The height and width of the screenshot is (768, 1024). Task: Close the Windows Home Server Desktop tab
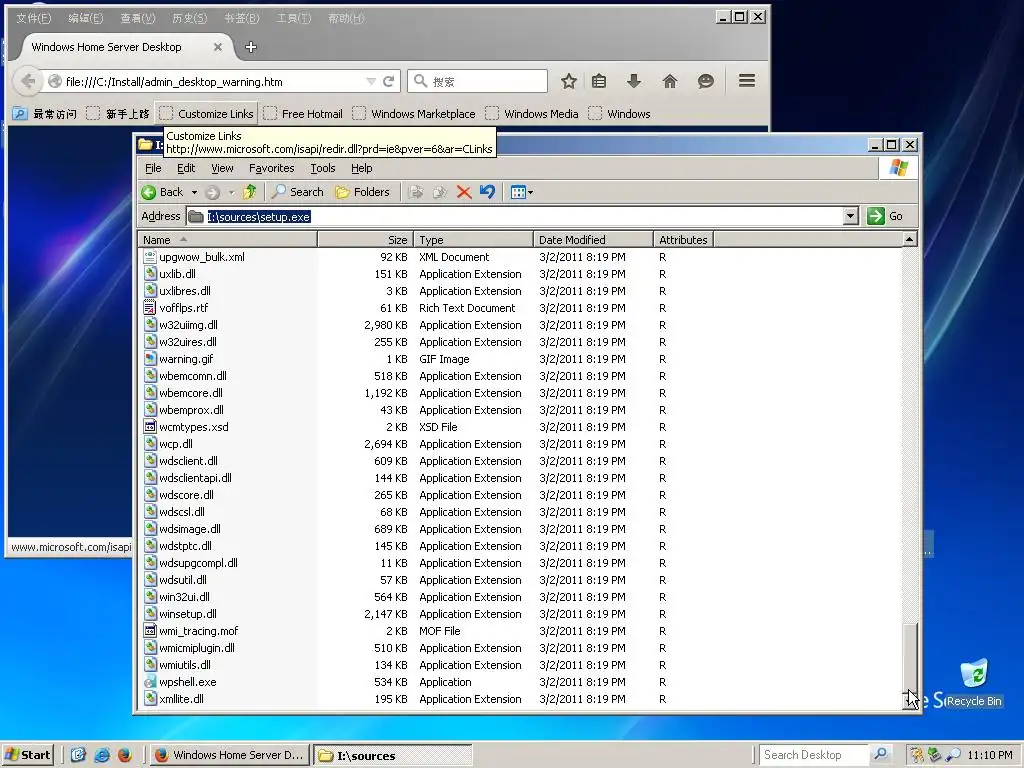point(217,47)
